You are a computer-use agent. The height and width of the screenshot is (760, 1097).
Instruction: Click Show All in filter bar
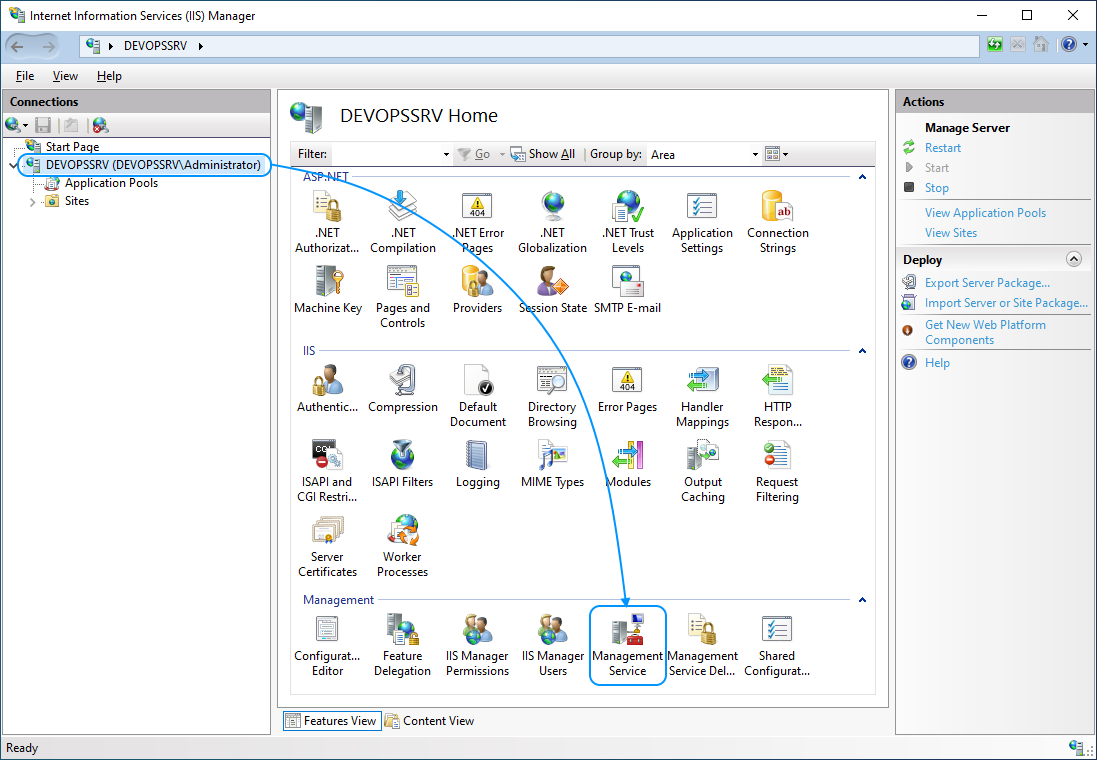pos(543,154)
